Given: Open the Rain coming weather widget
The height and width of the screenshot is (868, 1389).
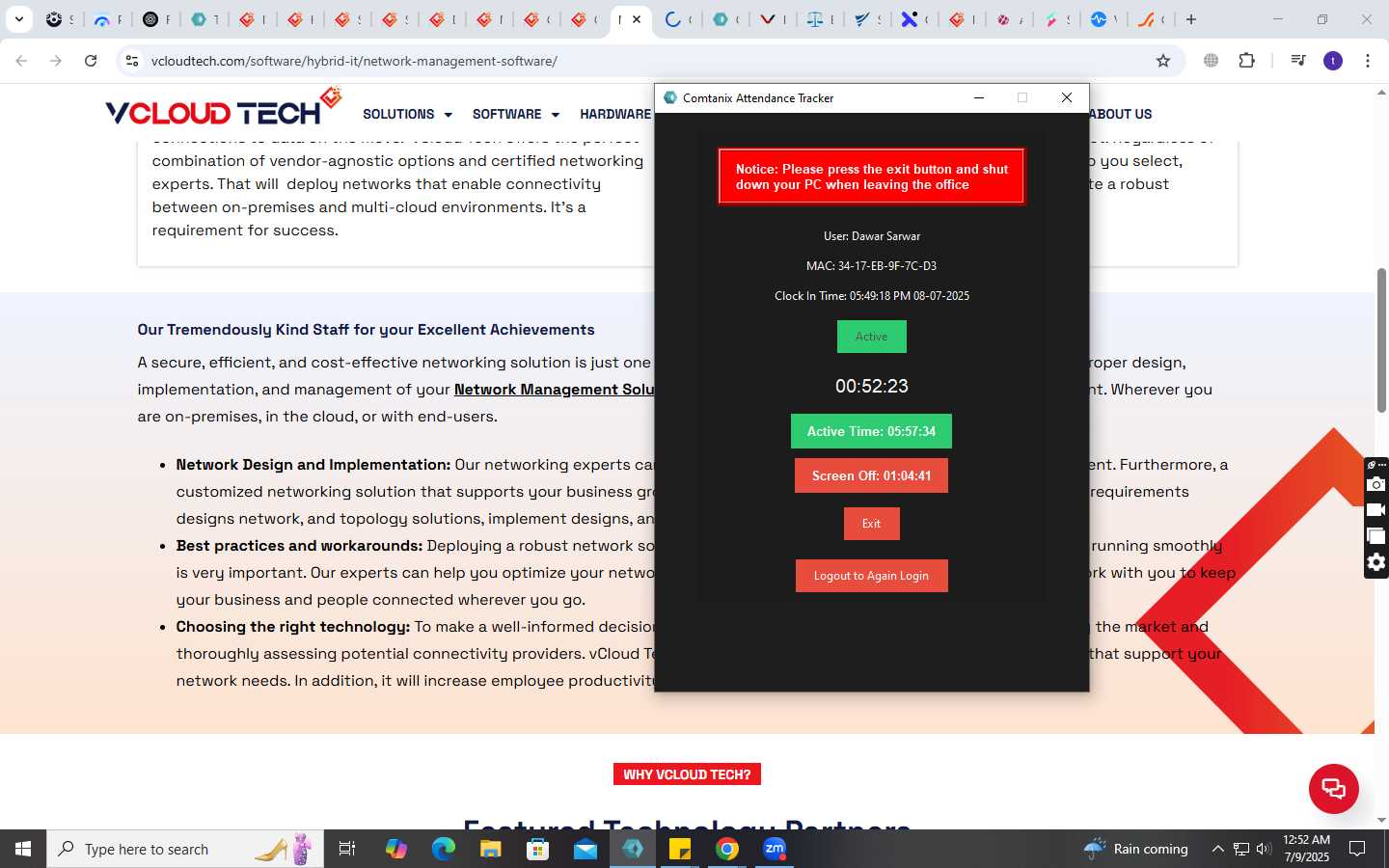Looking at the screenshot, I should coord(1136,849).
